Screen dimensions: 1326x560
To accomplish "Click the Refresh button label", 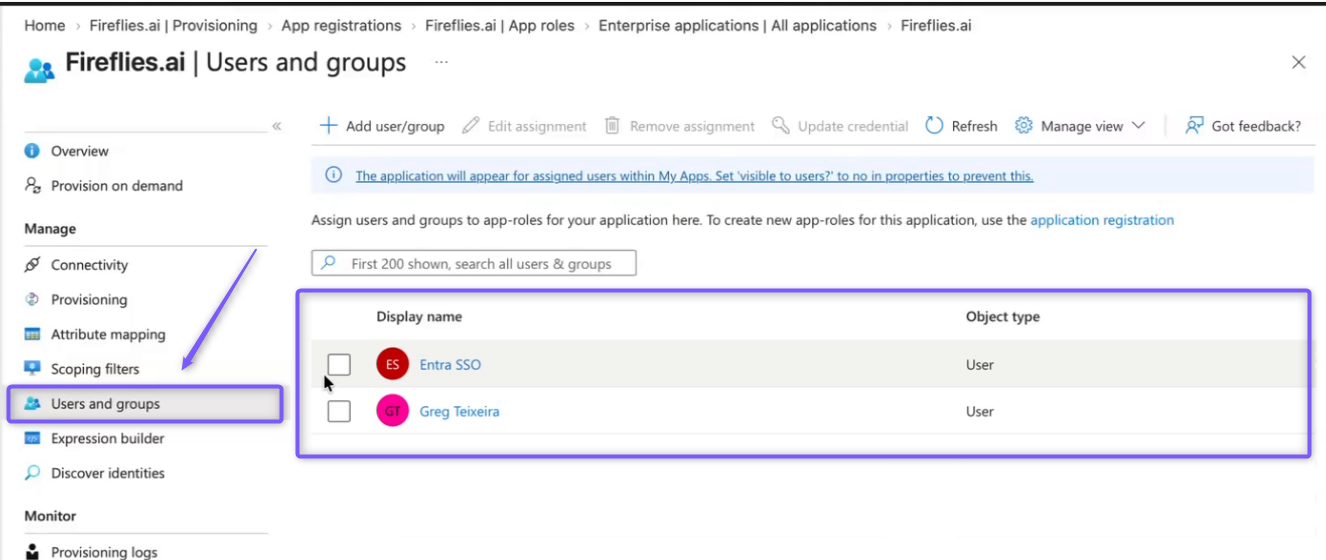I will pyautogui.click(x=974, y=126).
